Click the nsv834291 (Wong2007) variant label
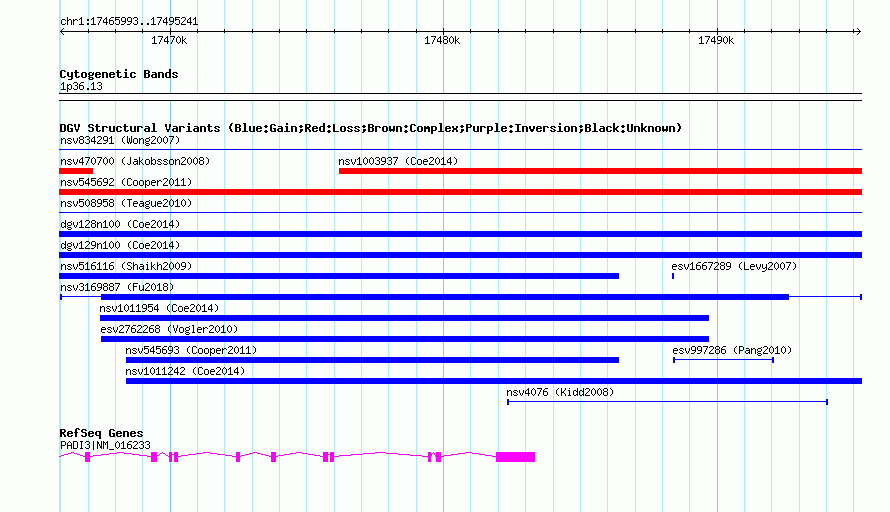Image resolution: width=890 pixels, height=512 pixels. pyautogui.click(x=120, y=140)
